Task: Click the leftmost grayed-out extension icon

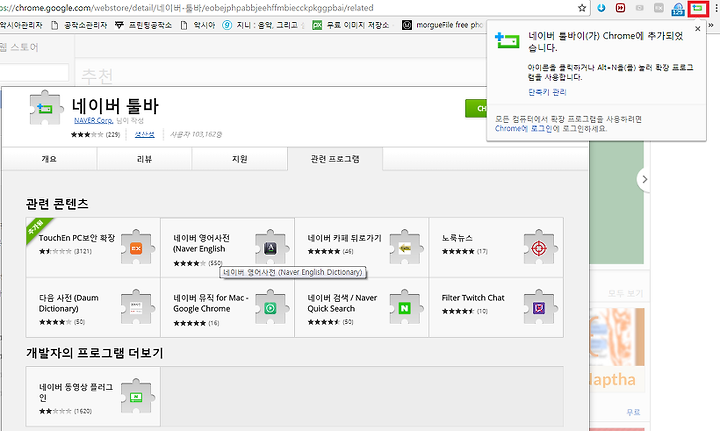Action: point(640,8)
